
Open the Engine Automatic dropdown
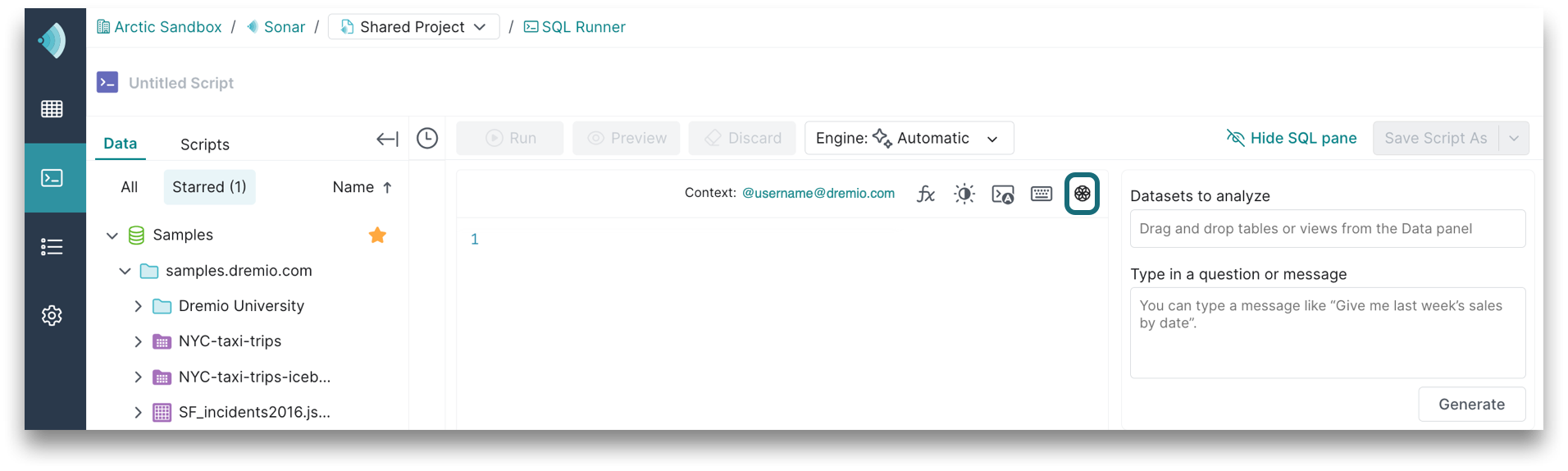click(x=909, y=138)
